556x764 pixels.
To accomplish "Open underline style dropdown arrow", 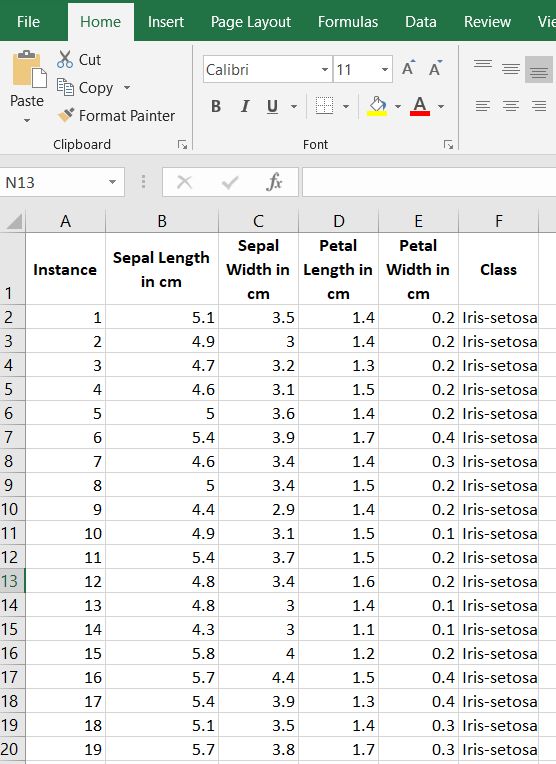I will (x=294, y=106).
